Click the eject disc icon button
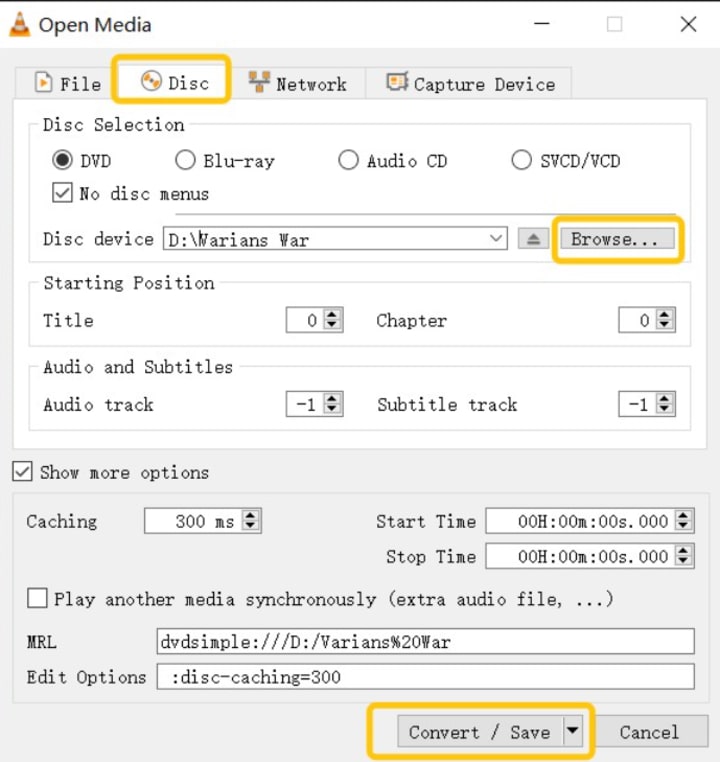This screenshot has width=720, height=762. [533, 239]
